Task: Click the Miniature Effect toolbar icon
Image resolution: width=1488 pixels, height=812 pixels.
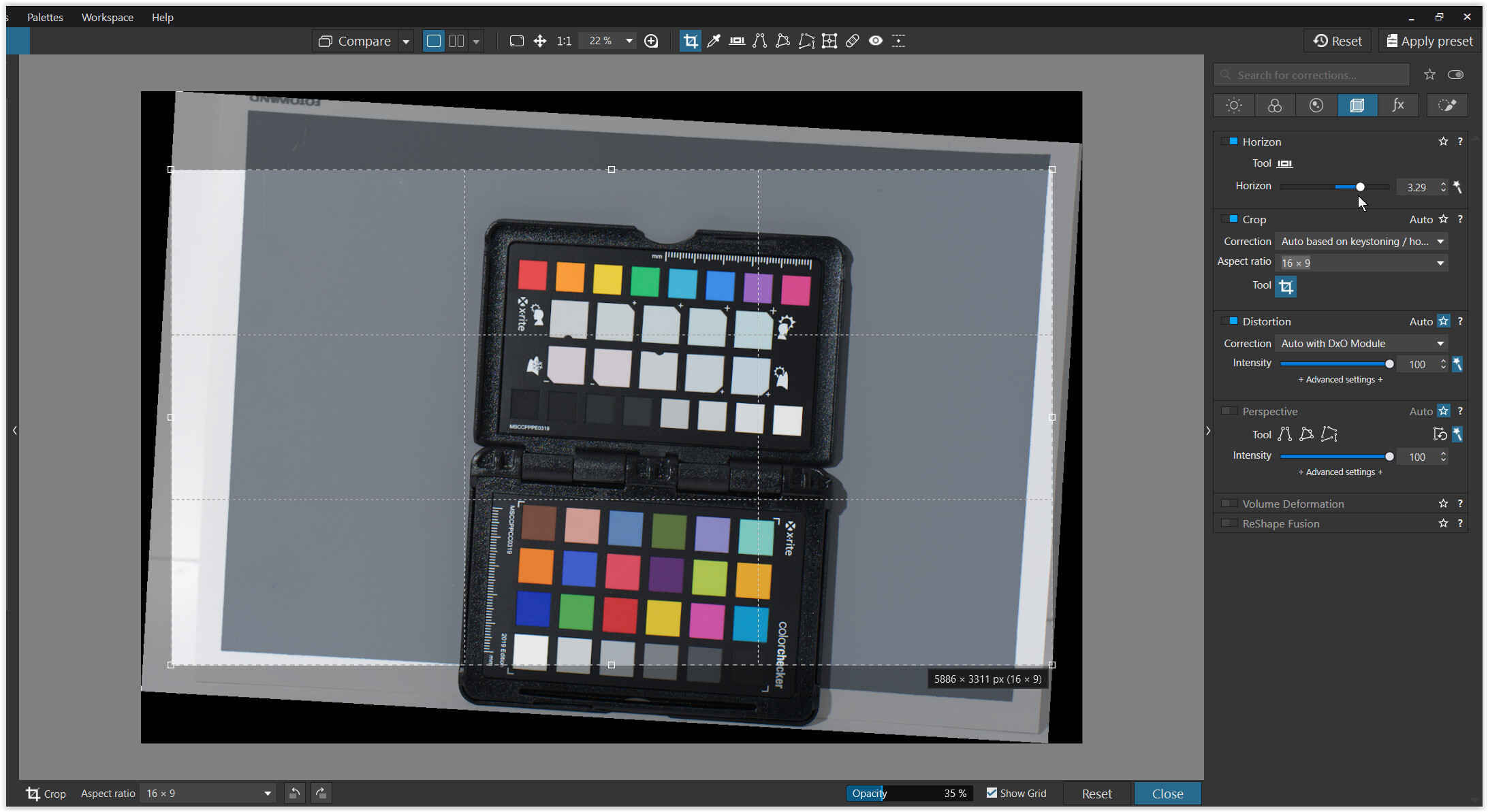Action: [x=899, y=41]
